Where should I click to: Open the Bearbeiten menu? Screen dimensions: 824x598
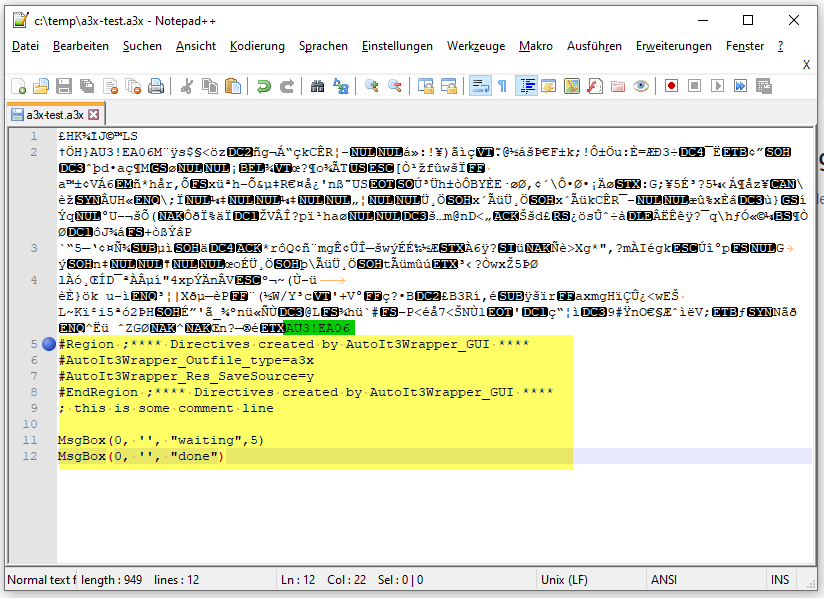point(81,46)
